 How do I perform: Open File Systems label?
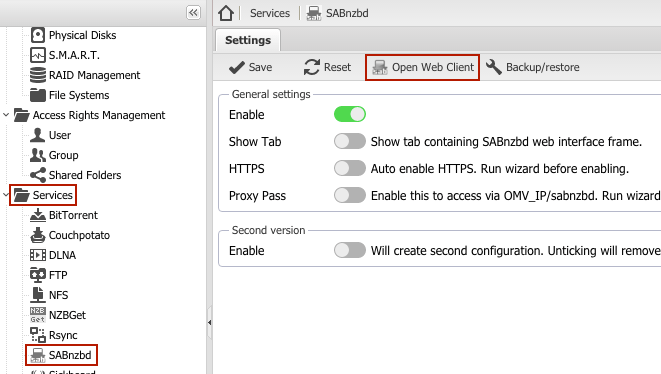tap(79, 95)
